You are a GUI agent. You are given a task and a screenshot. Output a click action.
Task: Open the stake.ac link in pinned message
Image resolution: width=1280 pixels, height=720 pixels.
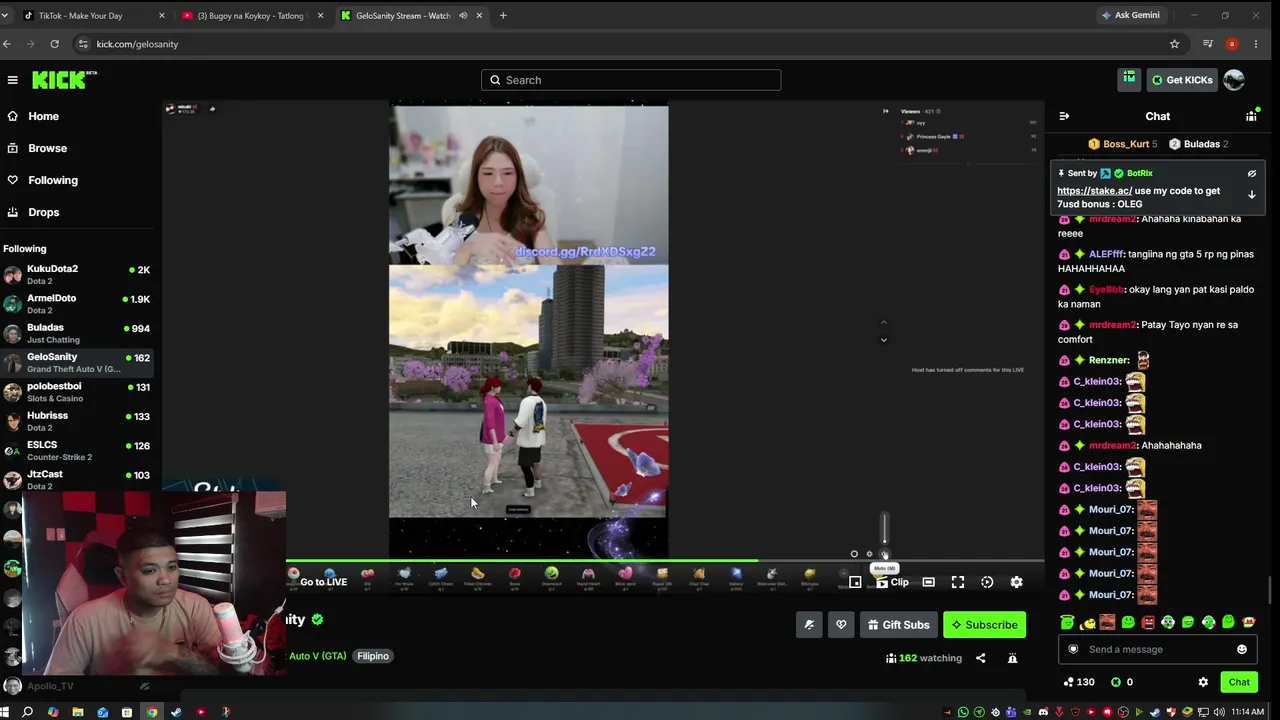tap(1094, 191)
